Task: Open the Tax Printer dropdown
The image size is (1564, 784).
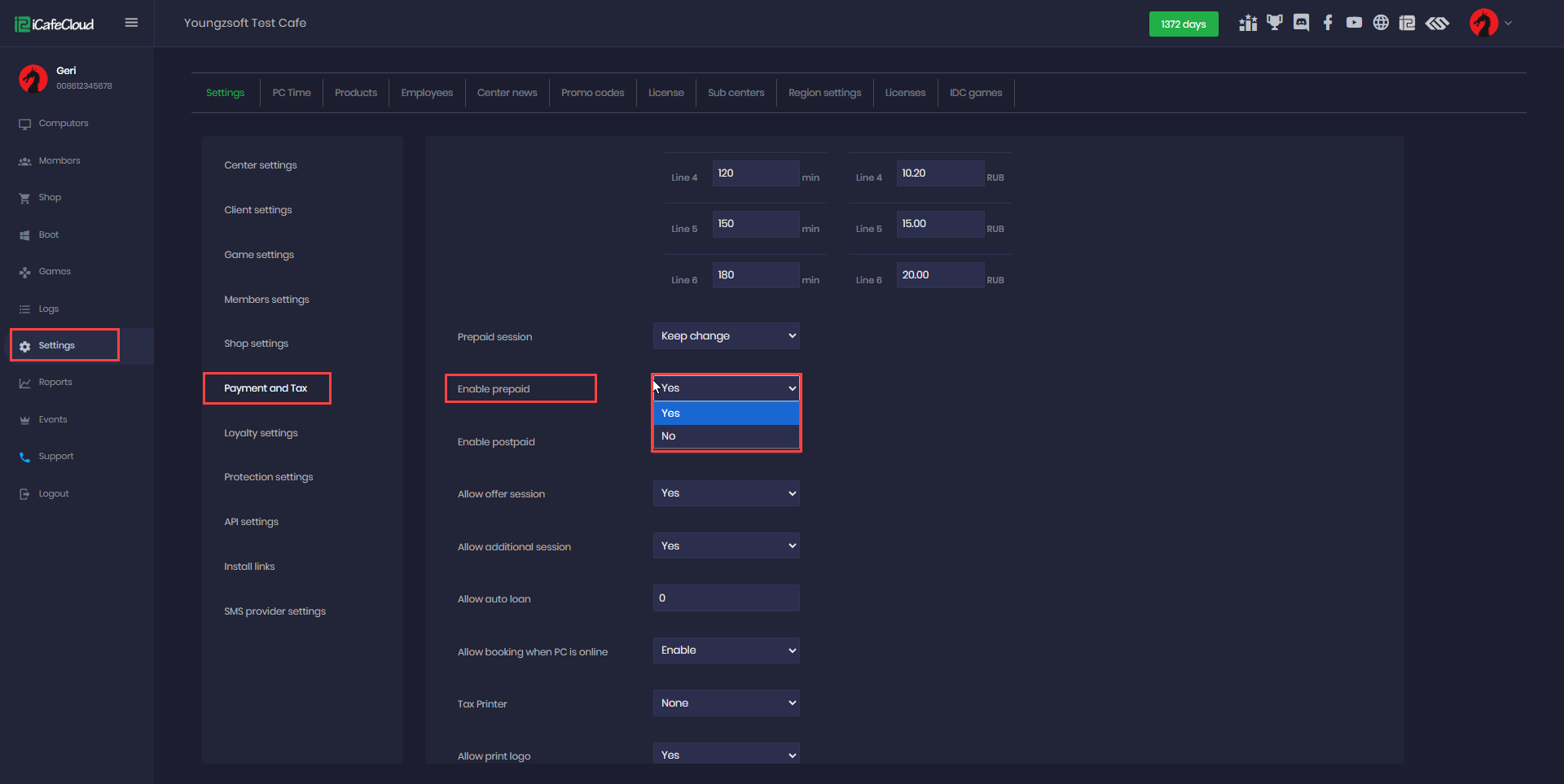Action: (x=725, y=703)
